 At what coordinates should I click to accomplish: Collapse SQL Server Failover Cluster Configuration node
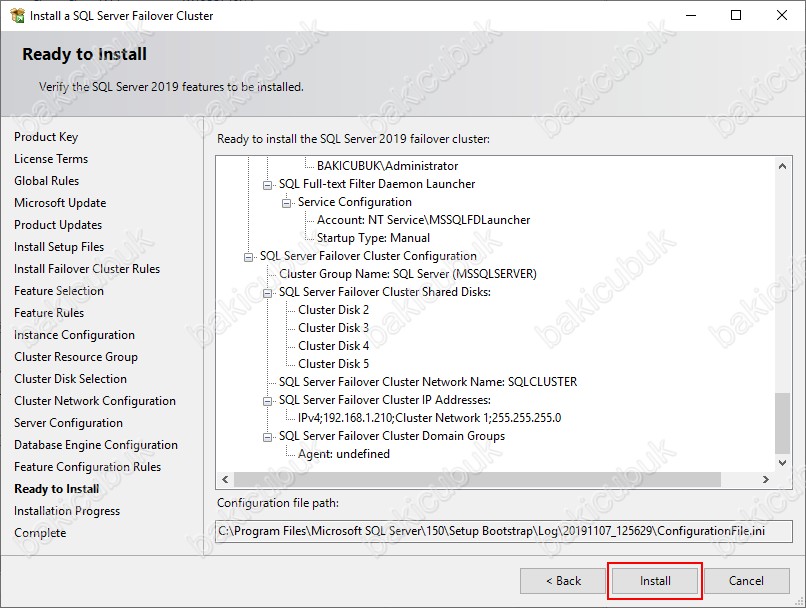pos(248,257)
